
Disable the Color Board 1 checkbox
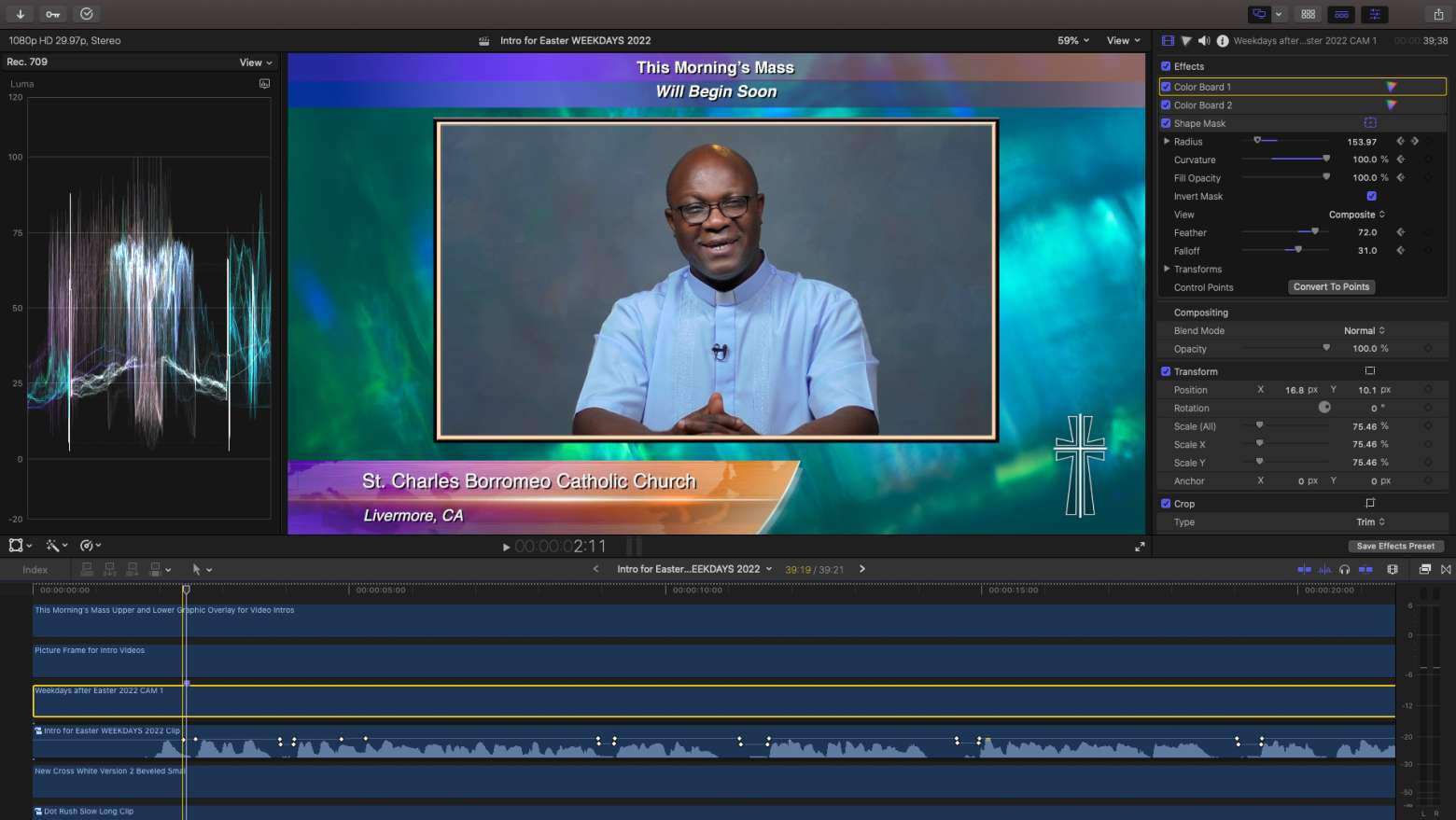point(1166,87)
